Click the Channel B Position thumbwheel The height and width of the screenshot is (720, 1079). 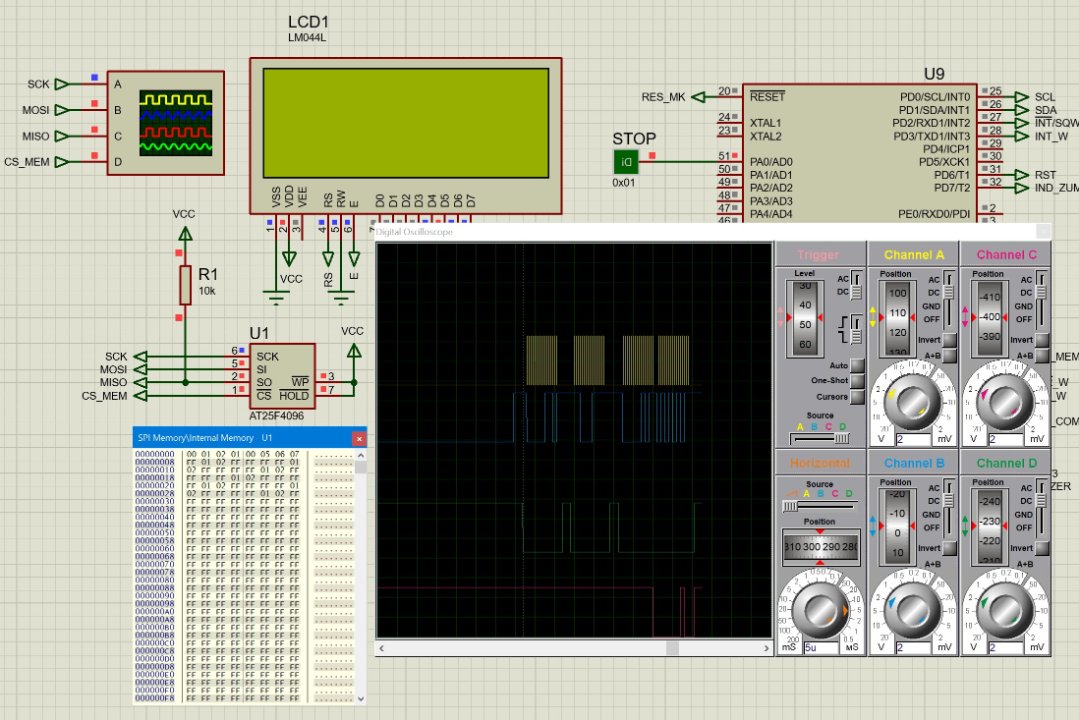coord(897,526)
